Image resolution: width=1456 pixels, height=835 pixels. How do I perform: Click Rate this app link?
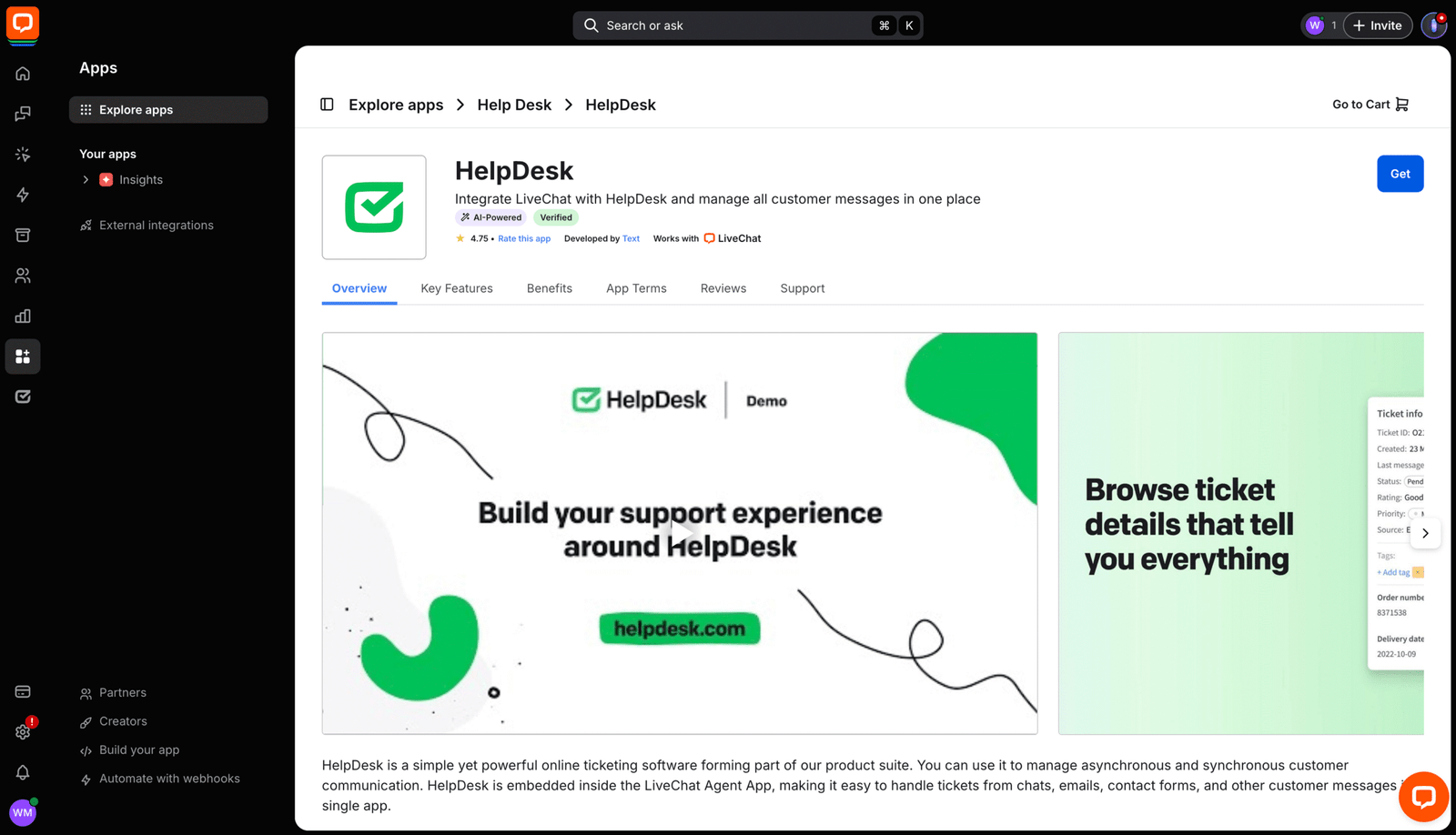tap(524, 239)
